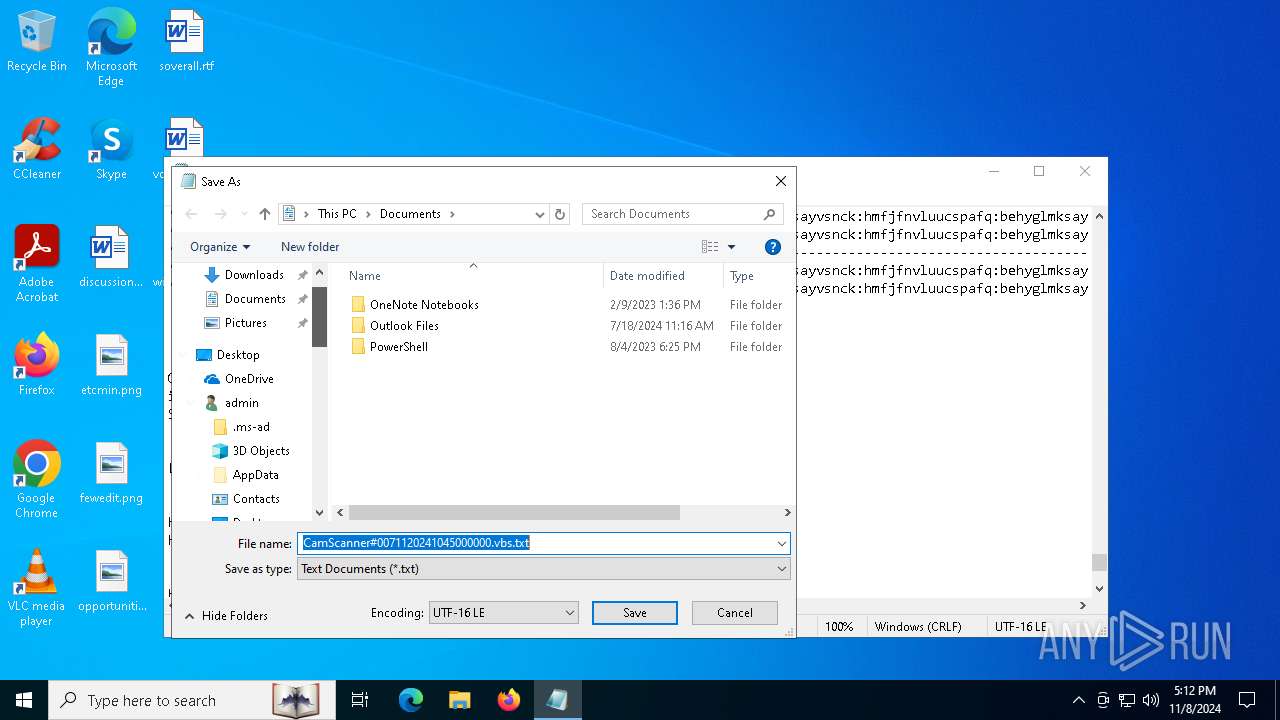Open fewedit.png desktop file

111,474
